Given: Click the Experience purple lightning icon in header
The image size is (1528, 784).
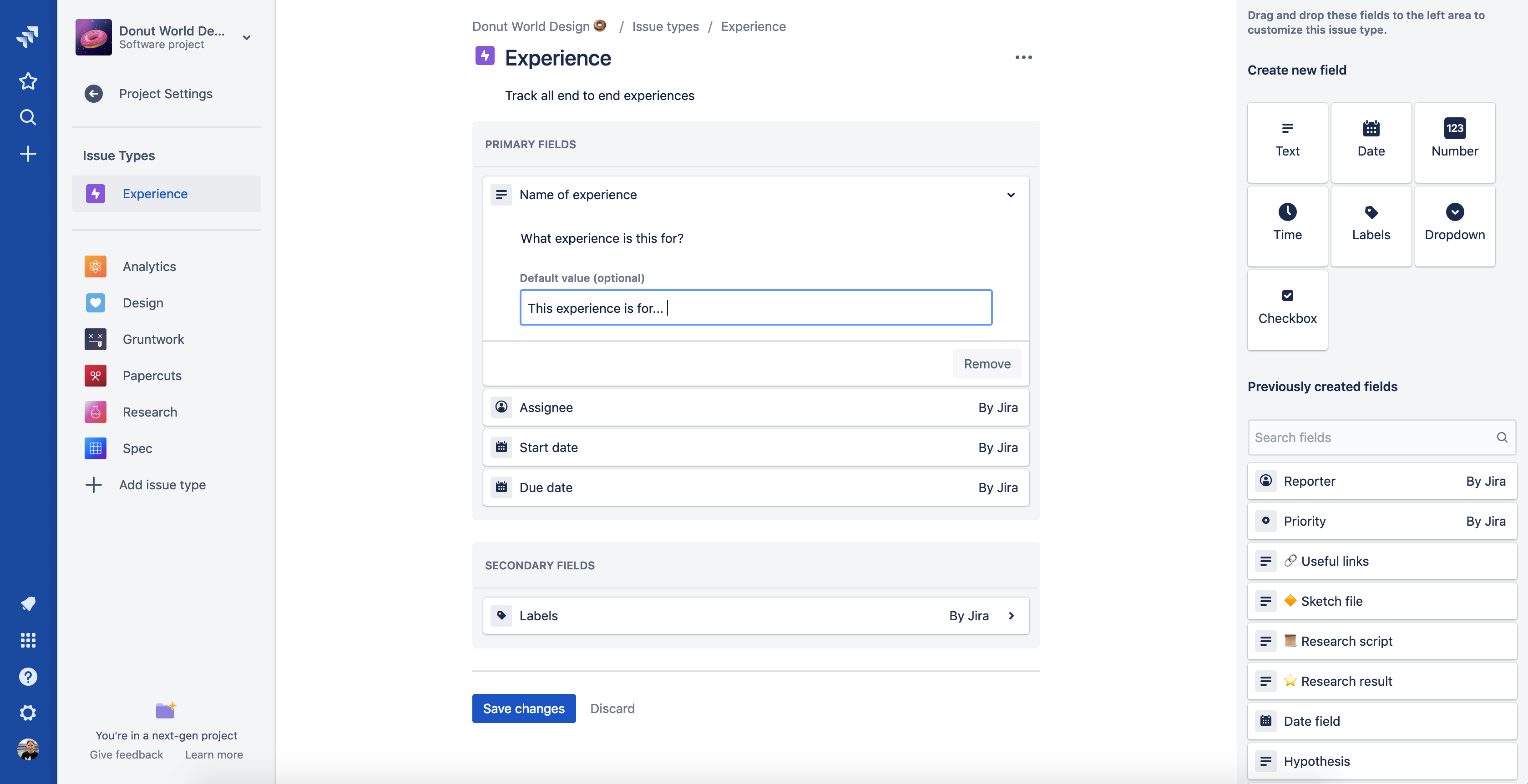Looking at the screenshot, I should tap(485, 56).
